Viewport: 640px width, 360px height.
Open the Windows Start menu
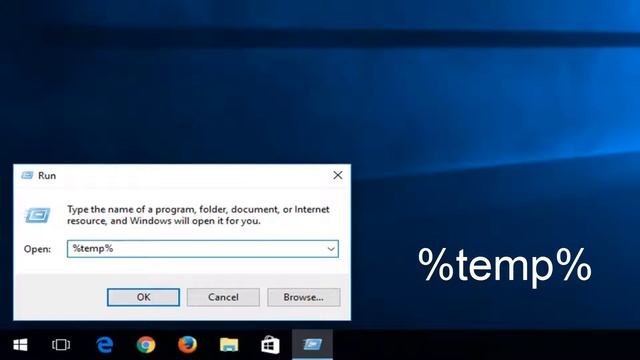(x=20, y=345)
